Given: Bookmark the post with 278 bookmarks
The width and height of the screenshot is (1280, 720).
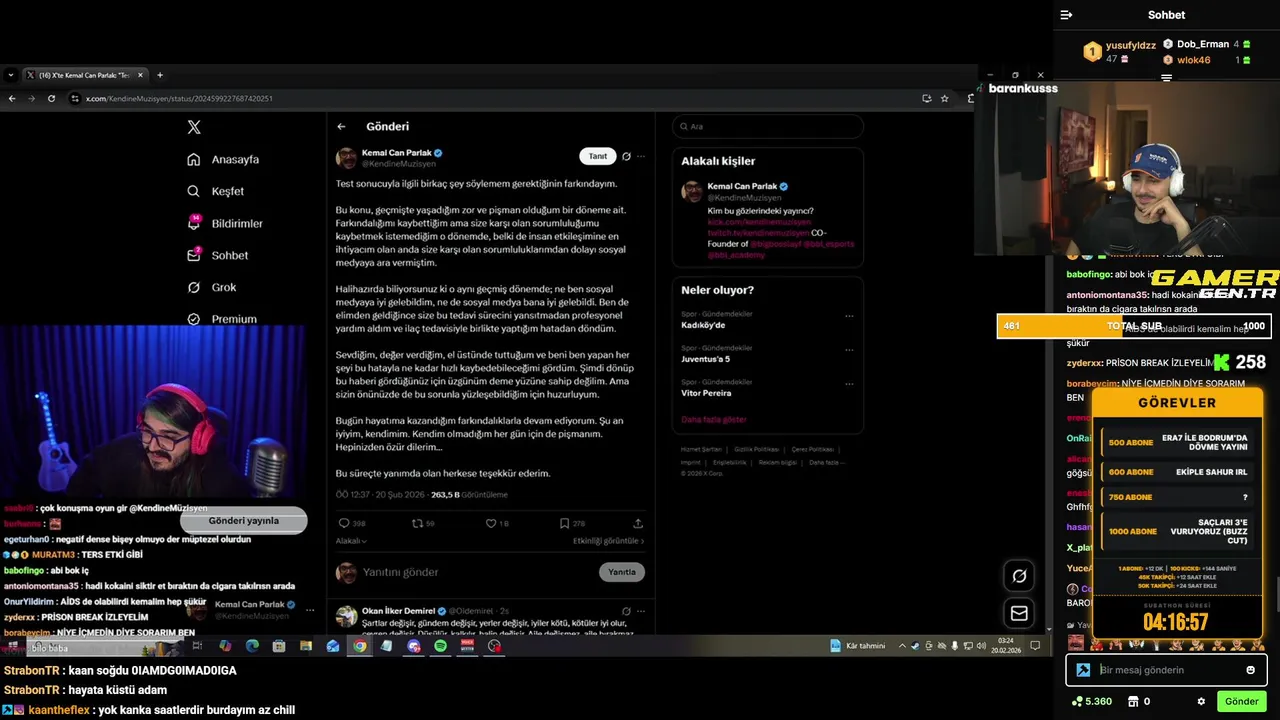Looking at the screenshot, I should (572, 523).
